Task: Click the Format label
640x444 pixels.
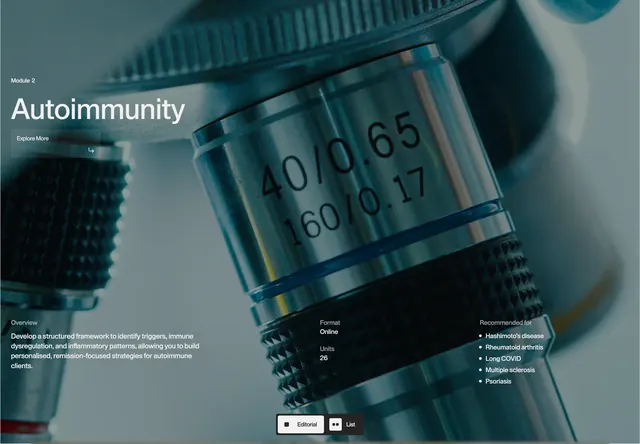Action: 330,322
